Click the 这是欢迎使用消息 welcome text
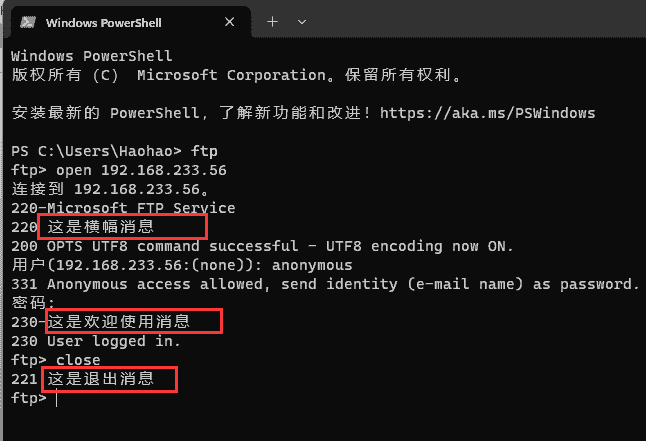 (131, 321)
